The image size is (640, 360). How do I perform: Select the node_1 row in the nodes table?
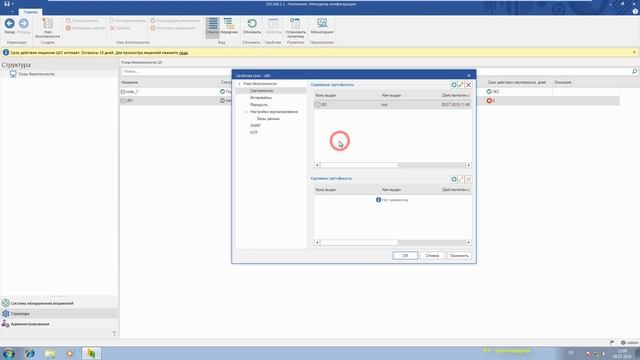(x=369, y=92)
